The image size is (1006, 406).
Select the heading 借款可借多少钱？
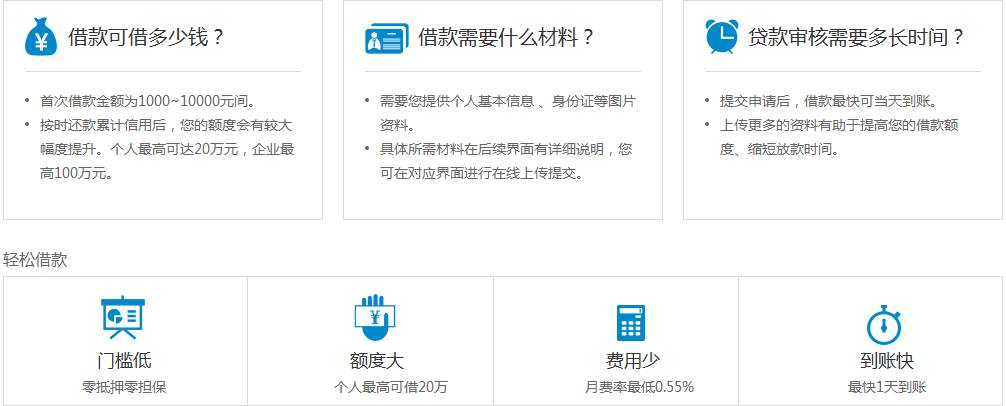coord(147,37)
